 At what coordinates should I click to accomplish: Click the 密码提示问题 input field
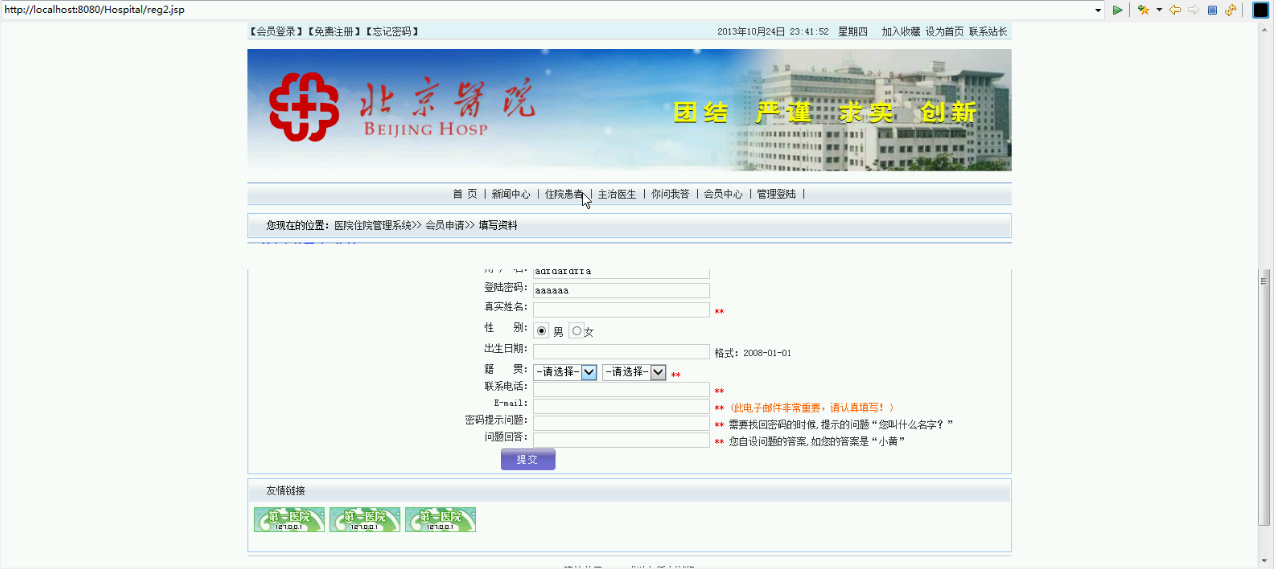pyautogui.click(x=621, y=423)
